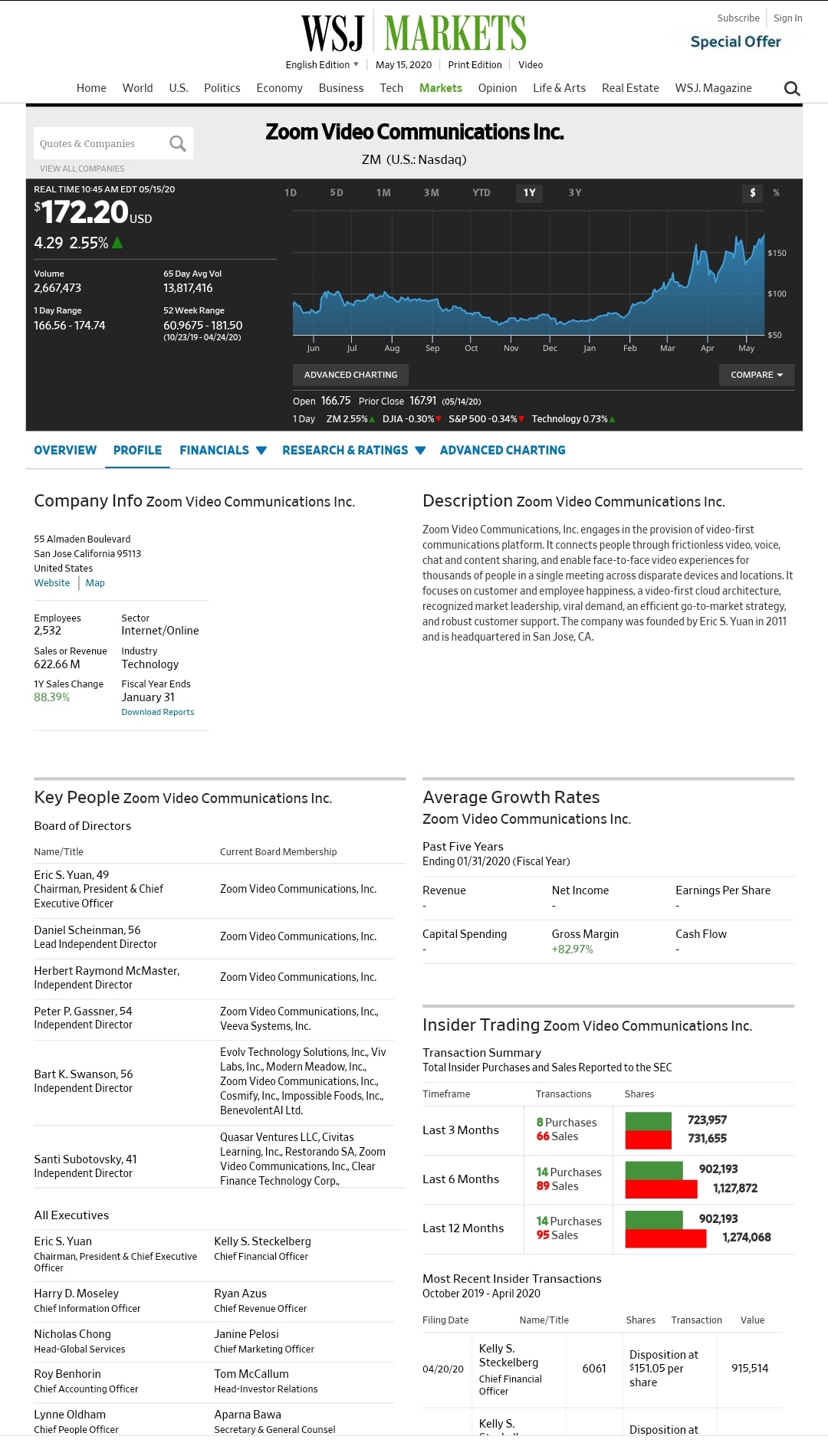Click the red Last 12 Months sales bar
The width and height of the screenshot is (828, 1456).
click(665, 1238)
